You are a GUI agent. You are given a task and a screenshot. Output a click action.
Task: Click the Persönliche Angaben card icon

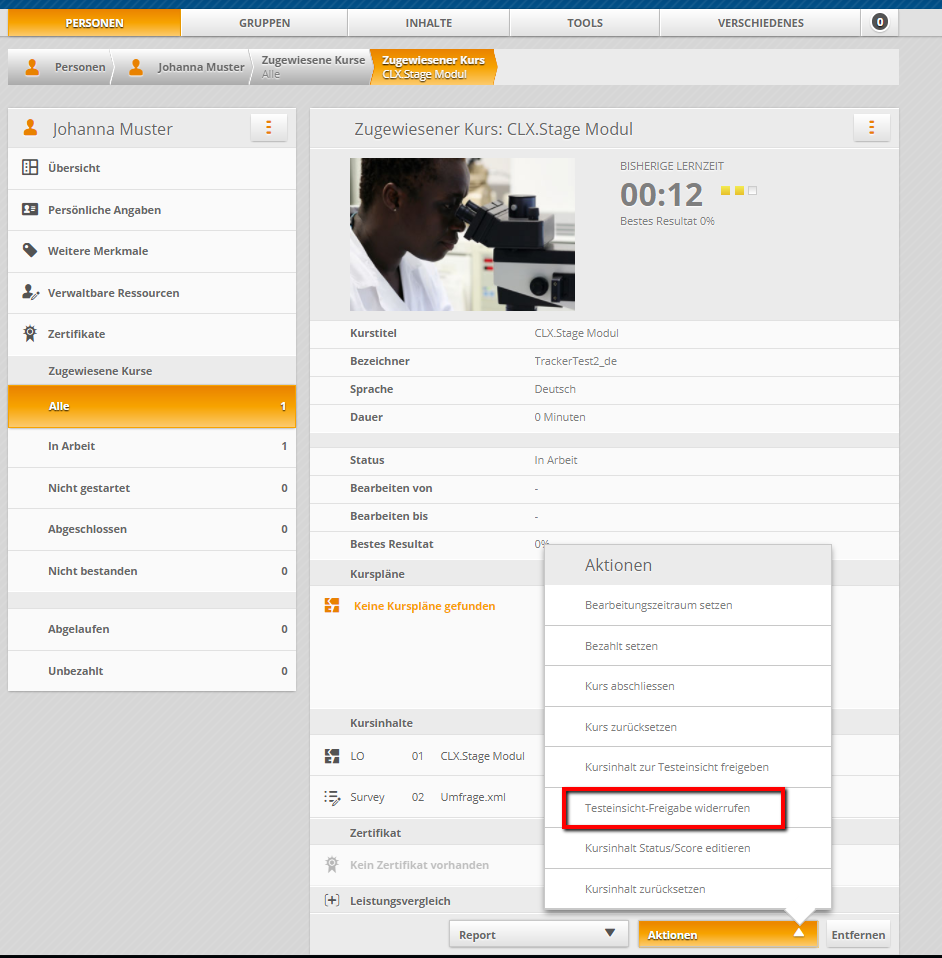[30, 210]
